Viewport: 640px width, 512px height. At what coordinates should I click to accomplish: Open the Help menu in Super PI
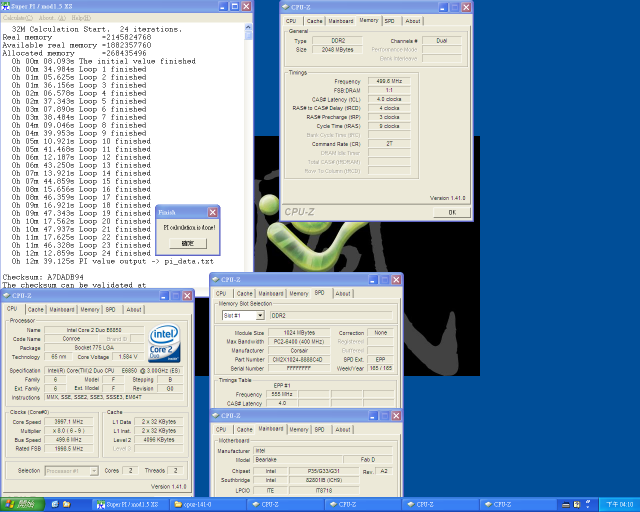click(x=81, y=18)
